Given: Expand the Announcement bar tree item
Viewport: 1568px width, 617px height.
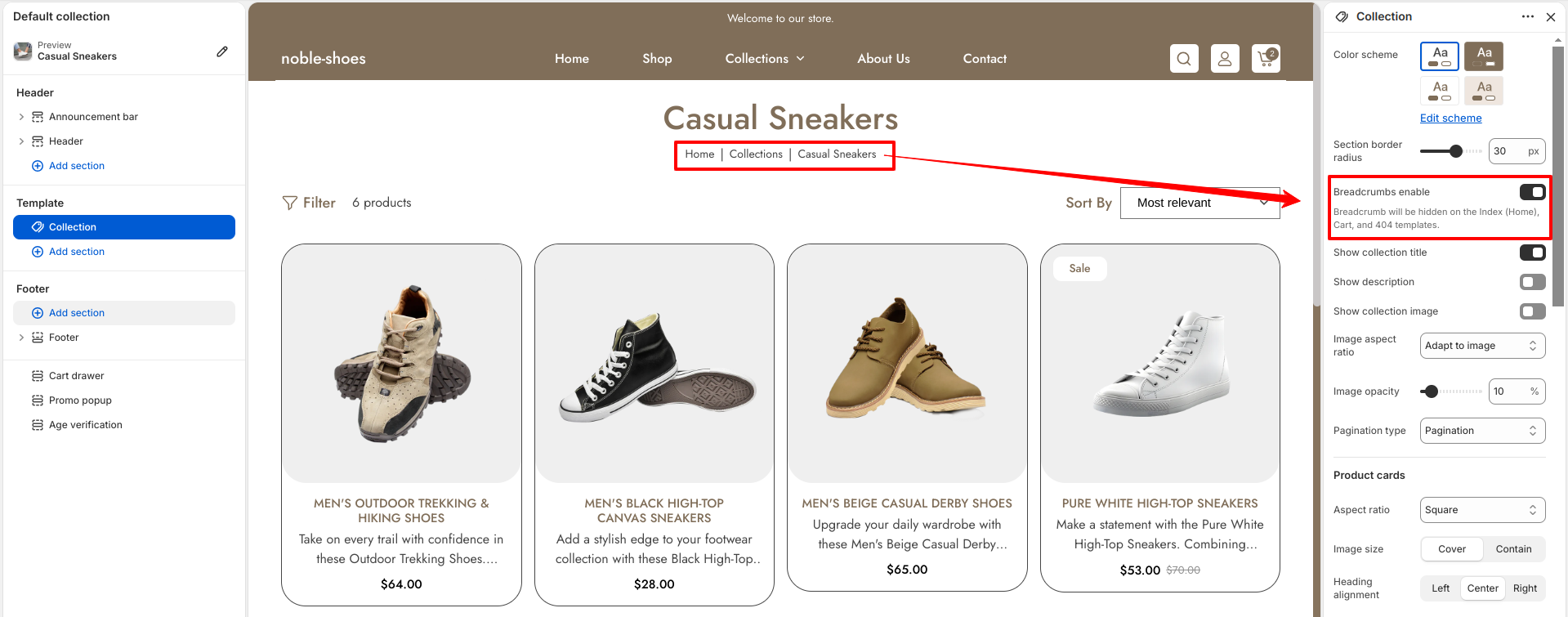Looking at the screenshot, I should point(21,117).
